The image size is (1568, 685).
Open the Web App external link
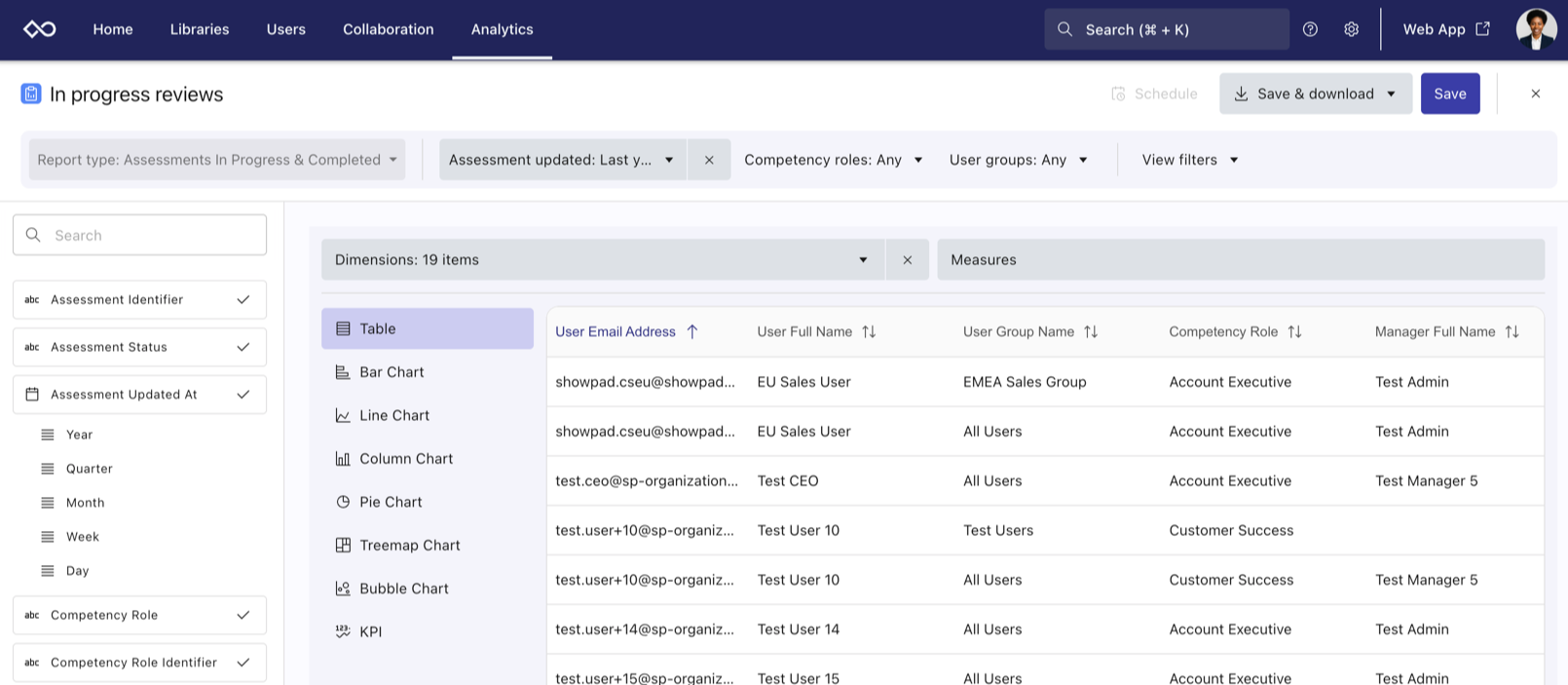1445,29
